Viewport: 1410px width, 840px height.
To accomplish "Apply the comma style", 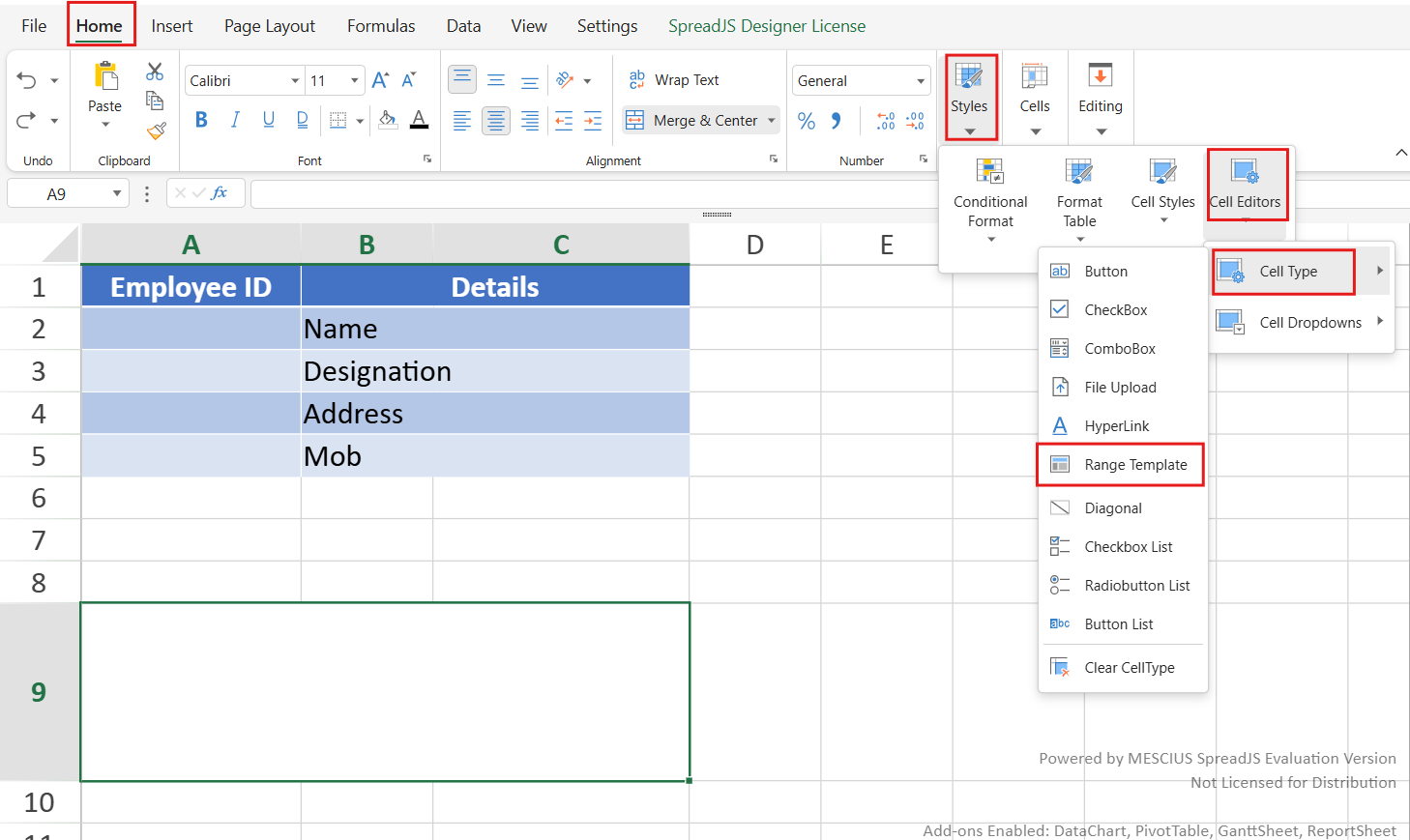I will point(837,121).
